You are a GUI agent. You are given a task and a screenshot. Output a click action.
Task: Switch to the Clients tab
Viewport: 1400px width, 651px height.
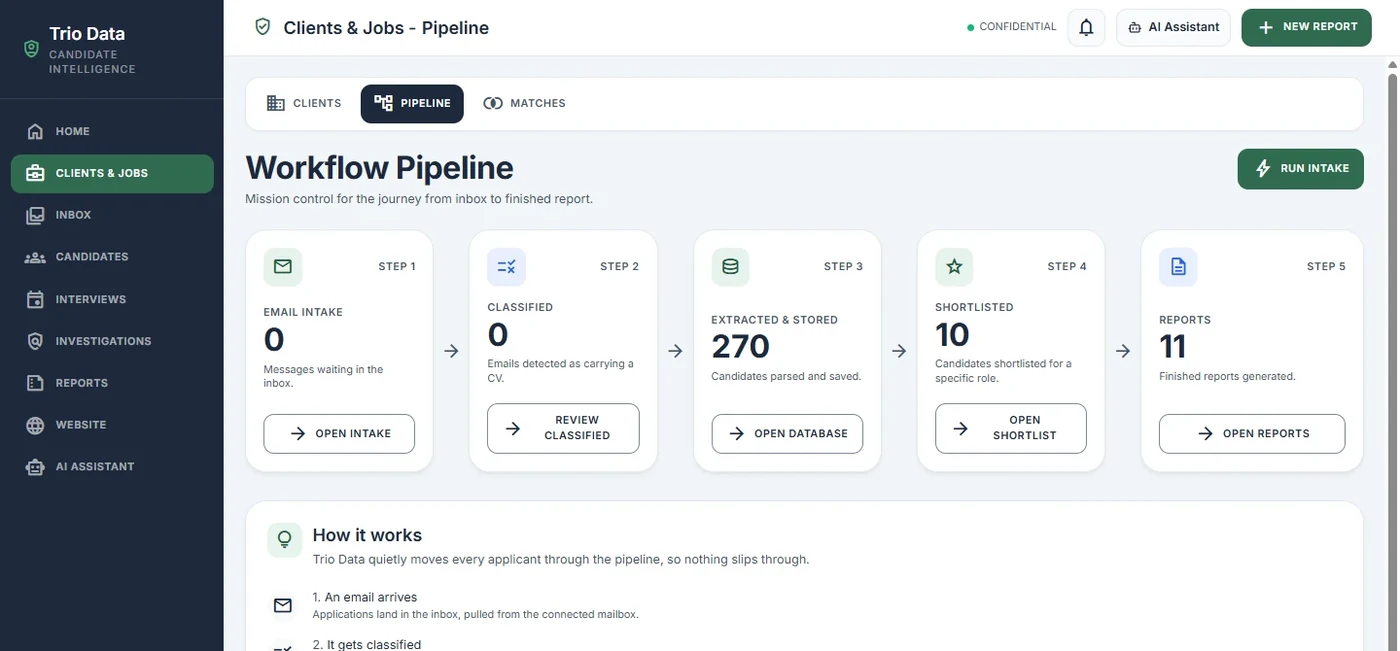click(304, 103)
